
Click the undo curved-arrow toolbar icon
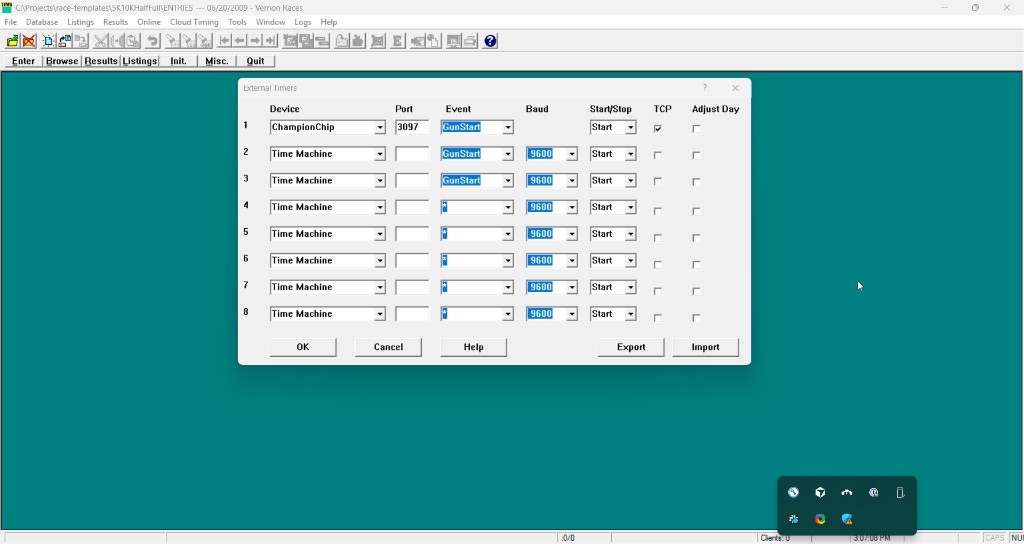[x=152, y=41]
